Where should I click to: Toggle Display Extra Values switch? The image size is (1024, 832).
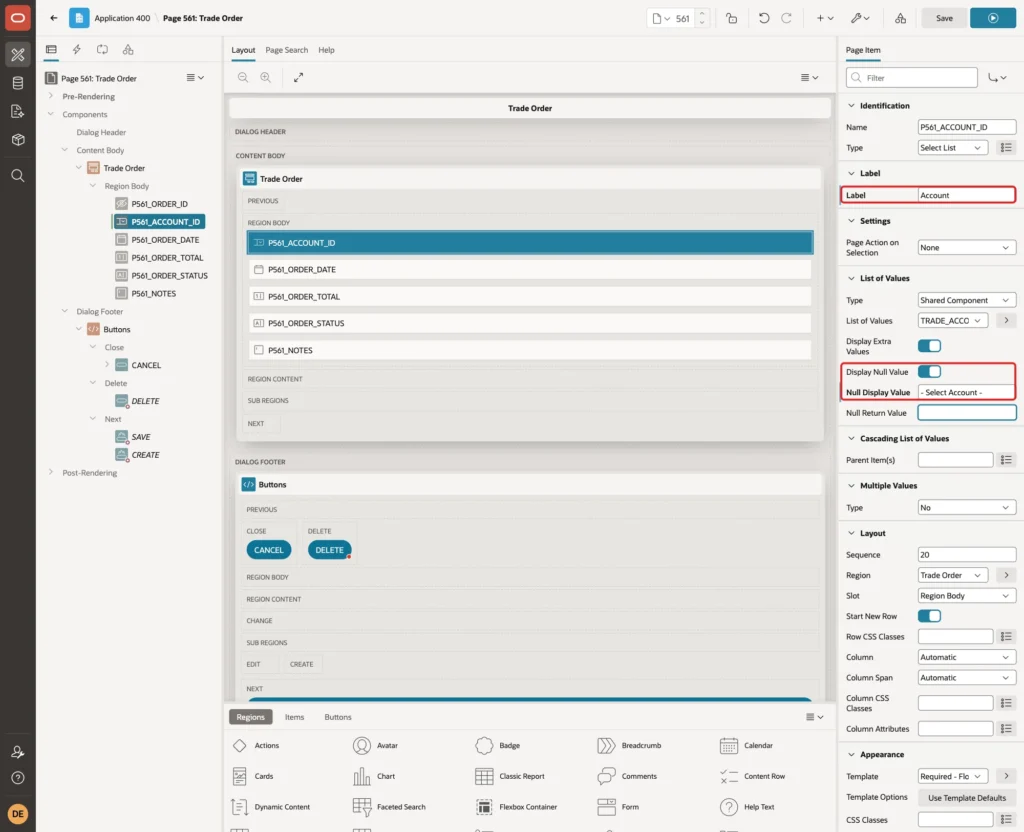tap(929, 345)
